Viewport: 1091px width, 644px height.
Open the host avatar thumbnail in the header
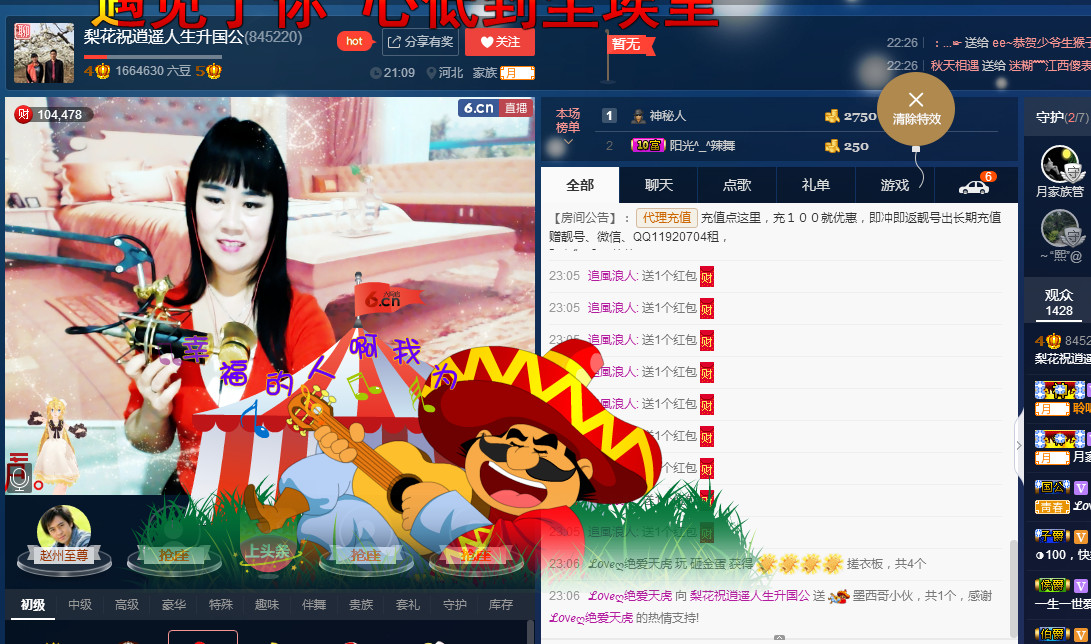(44, 53)
